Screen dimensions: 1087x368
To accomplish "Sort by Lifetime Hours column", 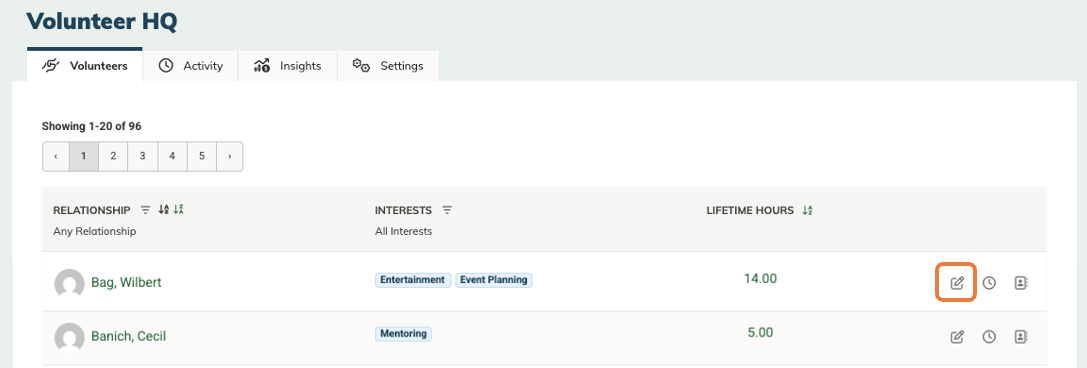I will (x=807, y=210).
